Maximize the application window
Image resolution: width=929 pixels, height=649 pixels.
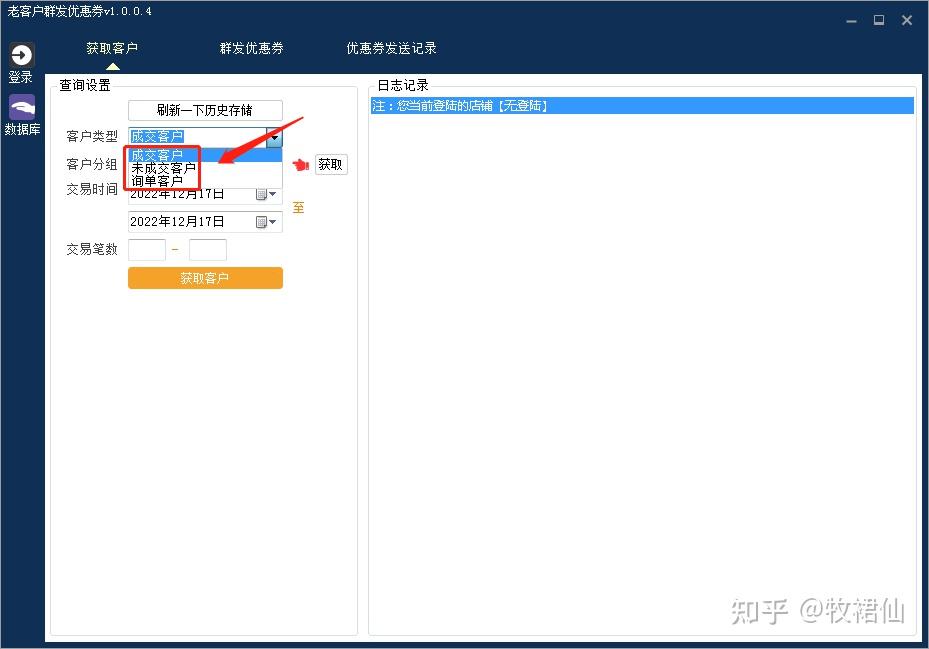879,20
